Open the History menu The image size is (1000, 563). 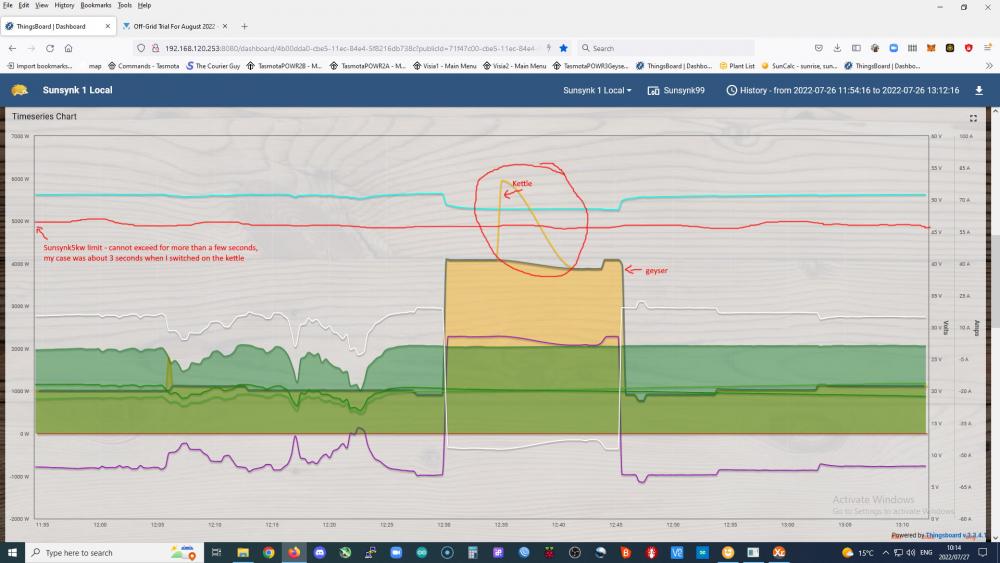[64, 5]
